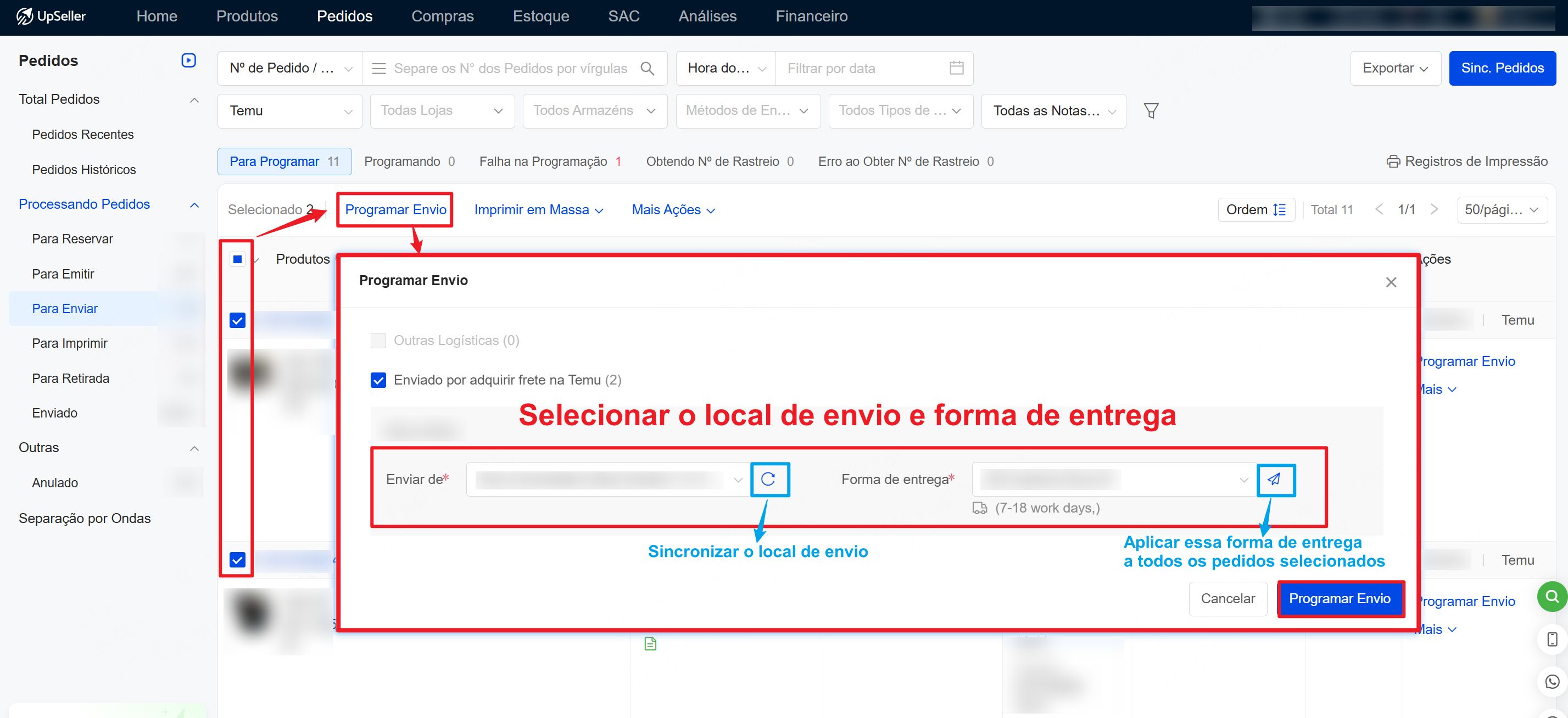Sync the send location with the refresh icon
This screenshot has height=718, width=1568.
pos(769,480)
